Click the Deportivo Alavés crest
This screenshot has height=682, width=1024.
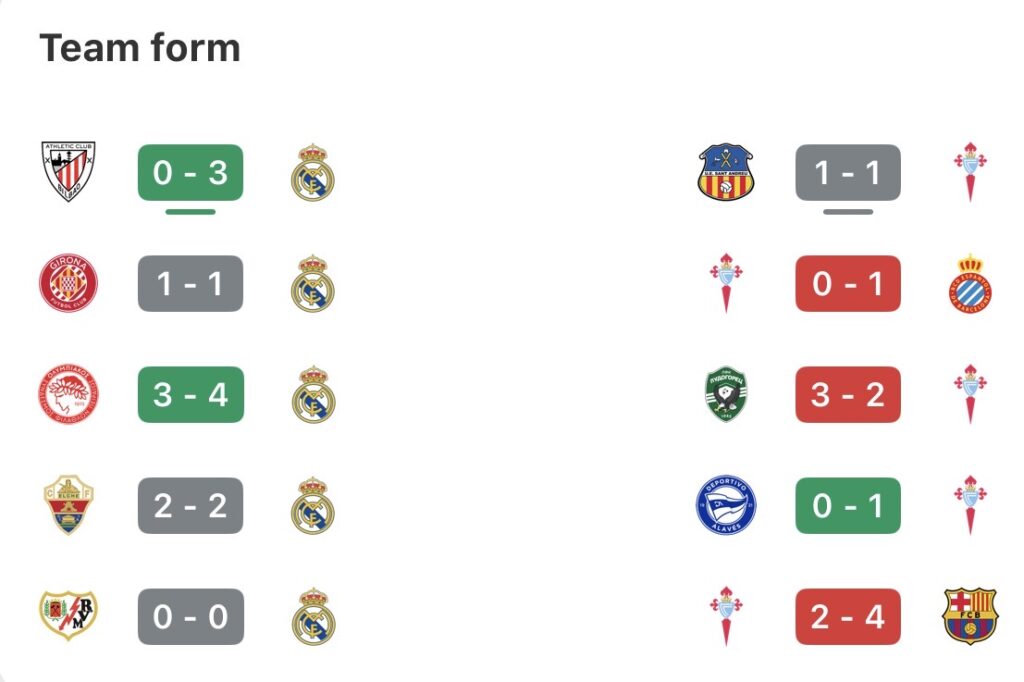pos(726,505)
